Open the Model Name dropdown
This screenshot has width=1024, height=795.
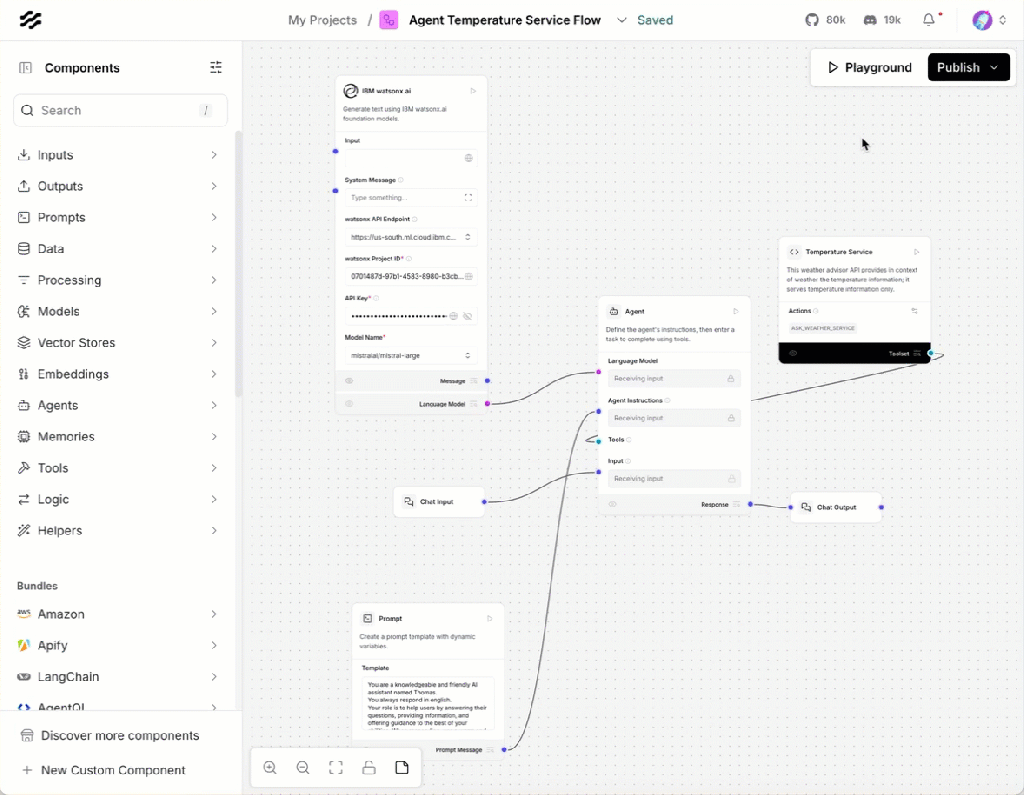coord(410,355)
